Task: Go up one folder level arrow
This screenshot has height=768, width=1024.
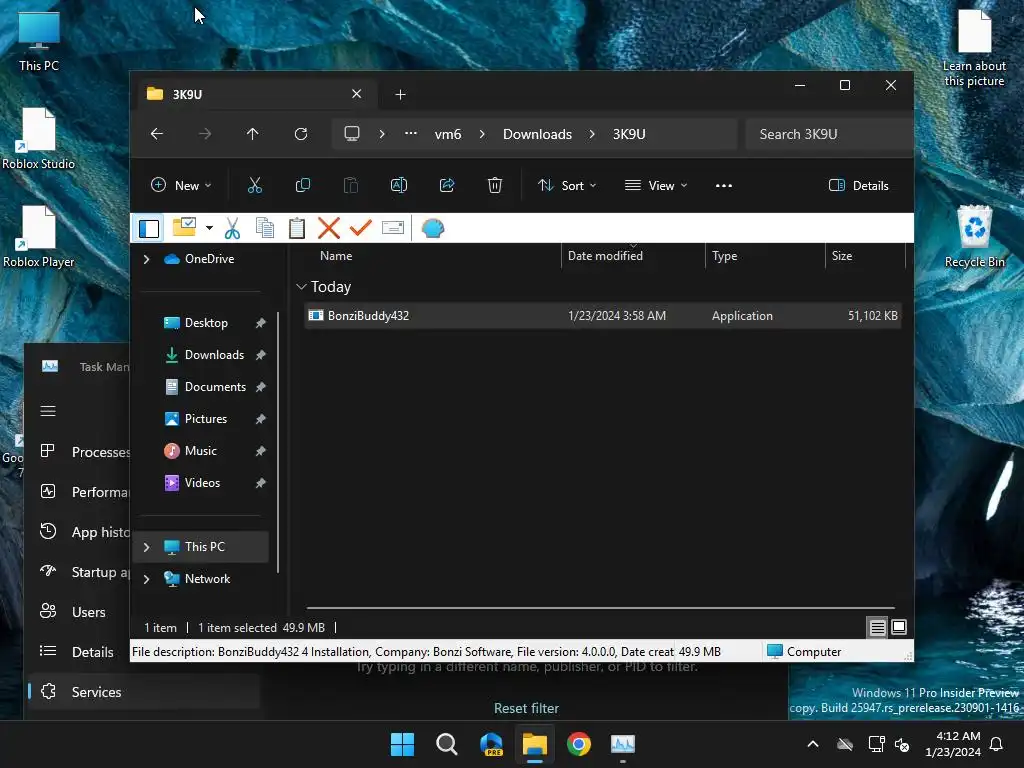Action: pos(253,134)
